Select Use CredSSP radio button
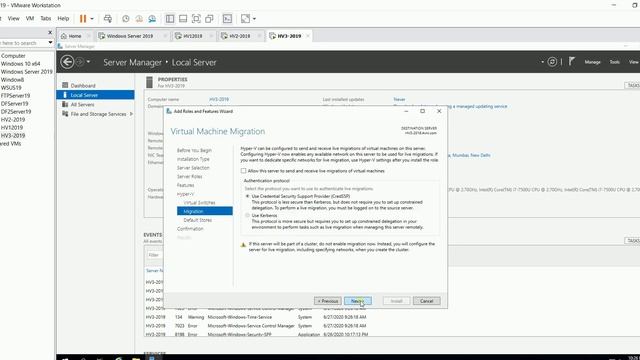Image resolution: width=640 pixels, height=360 pixels. (247, 196)
